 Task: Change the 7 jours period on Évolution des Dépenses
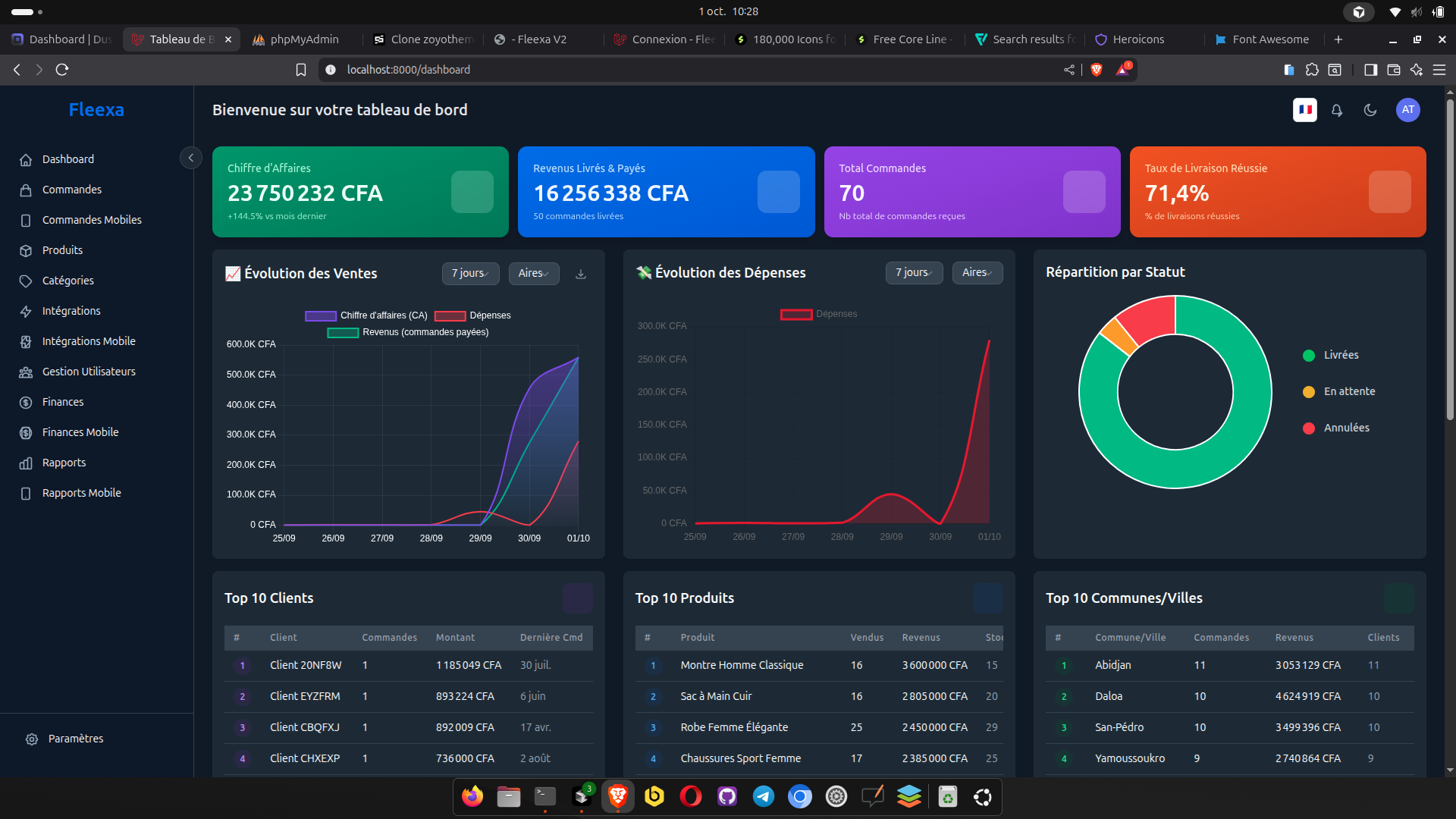914,273
